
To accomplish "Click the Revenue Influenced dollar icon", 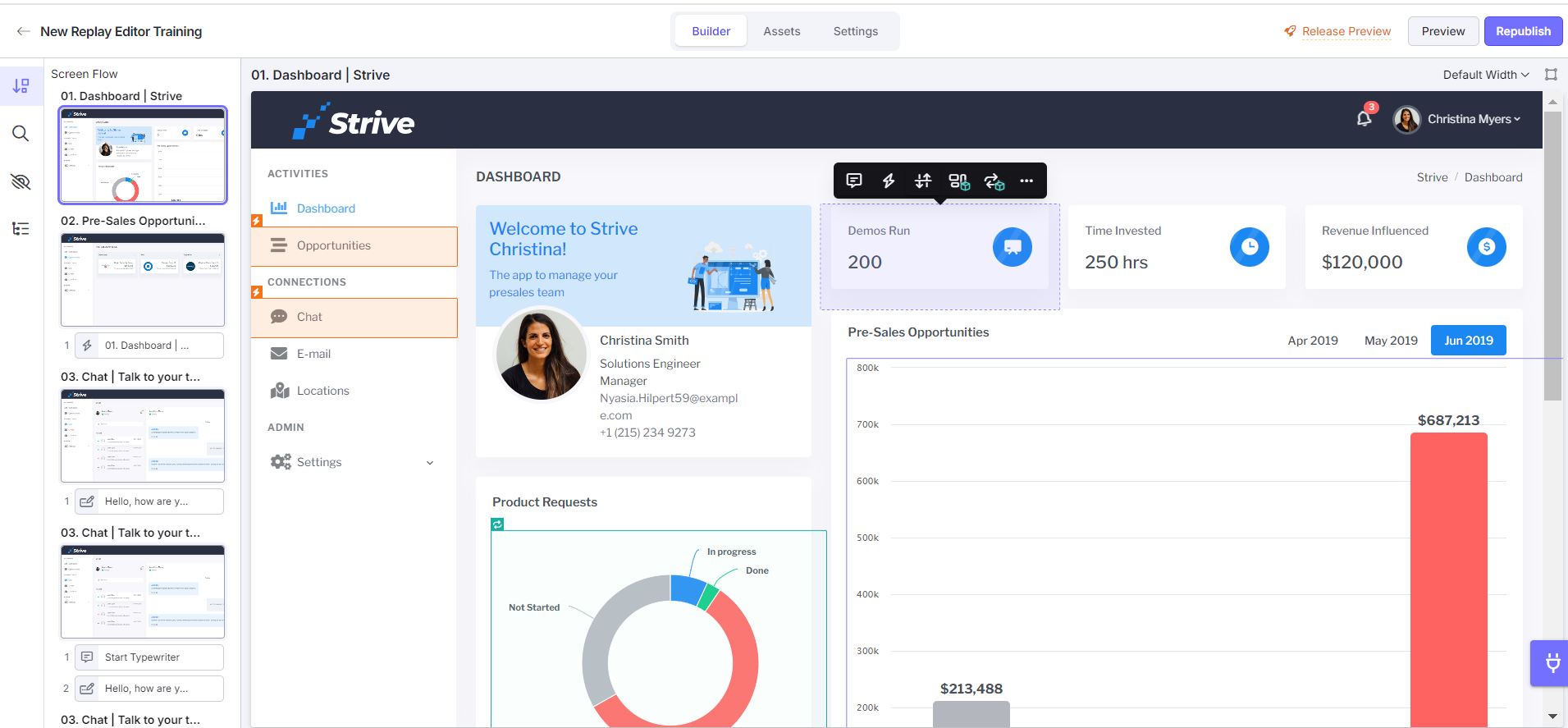I will (1487, 247).
